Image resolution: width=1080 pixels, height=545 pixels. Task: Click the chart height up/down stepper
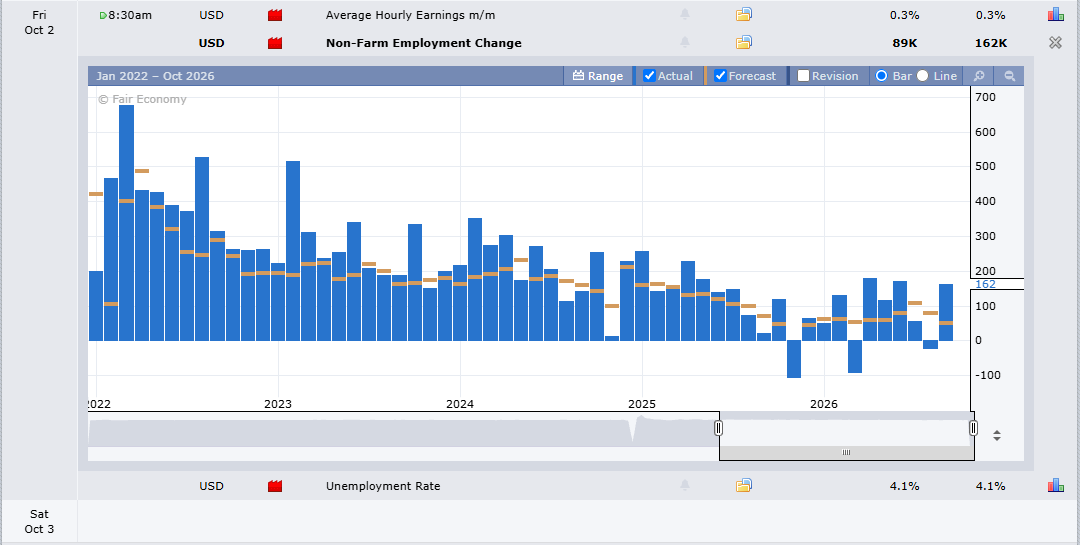click(x=997, y=435)
